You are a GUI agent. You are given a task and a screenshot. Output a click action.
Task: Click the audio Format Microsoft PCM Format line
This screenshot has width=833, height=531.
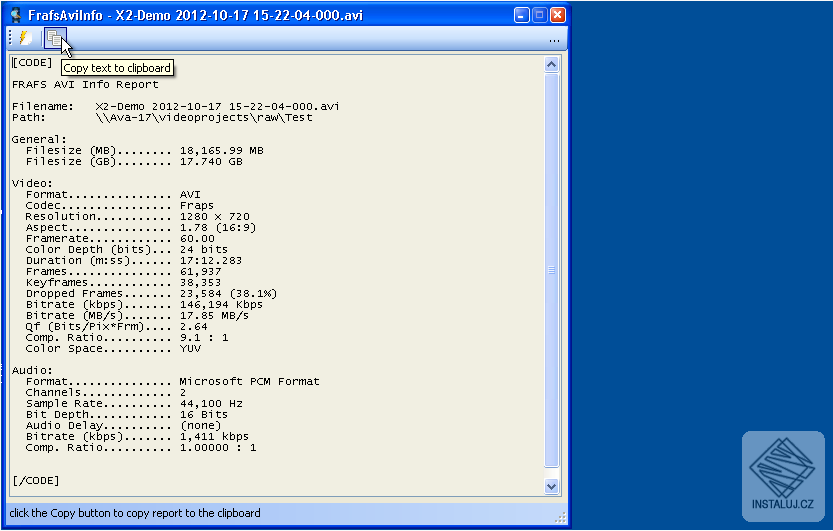click(x=173, y=382)
